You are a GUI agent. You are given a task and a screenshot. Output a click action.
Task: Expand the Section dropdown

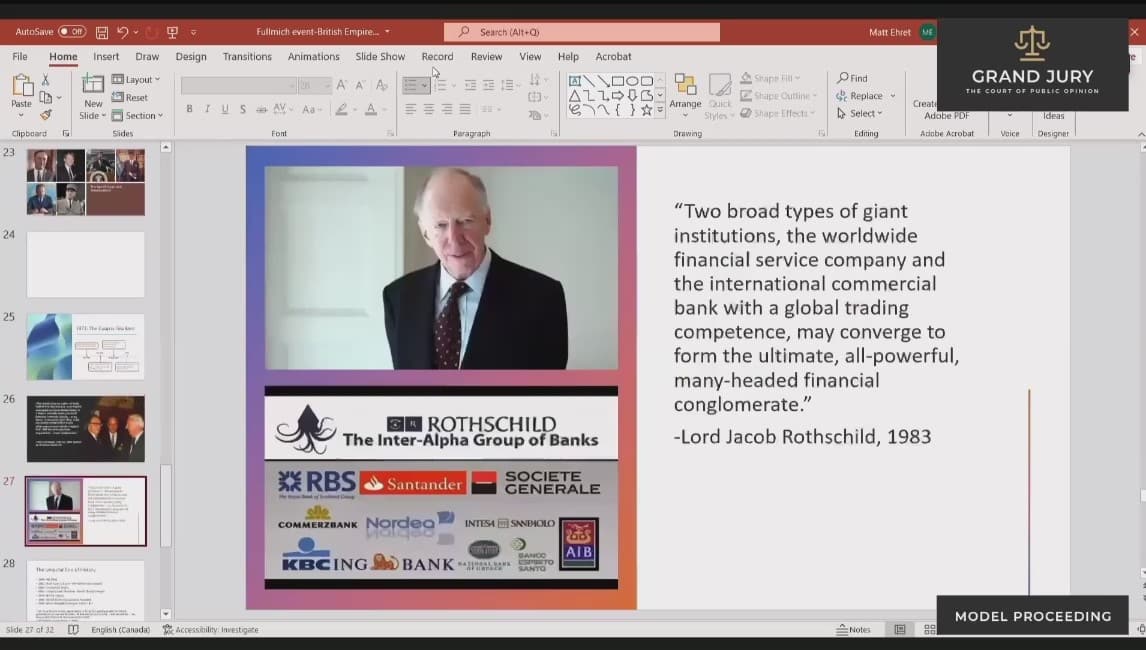coord(136,115)
